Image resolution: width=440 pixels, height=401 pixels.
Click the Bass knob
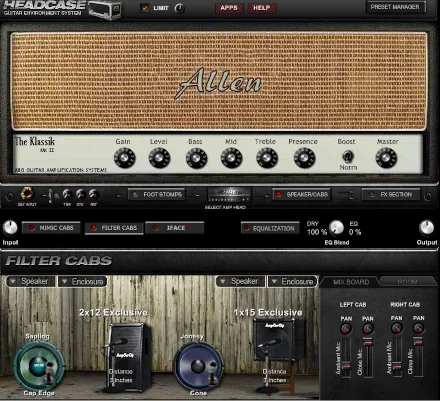point(196,158)
